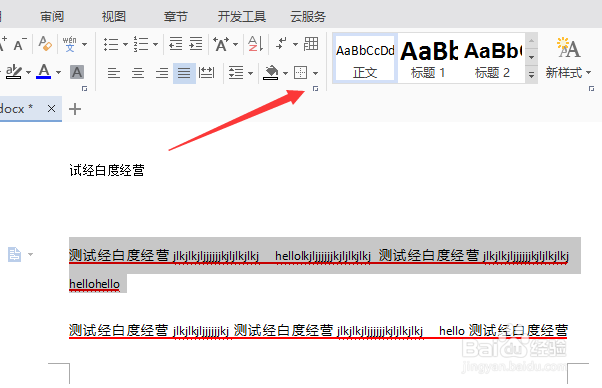602x388 pixels.
Task: Add a new document tab
Action: [75, 109]
